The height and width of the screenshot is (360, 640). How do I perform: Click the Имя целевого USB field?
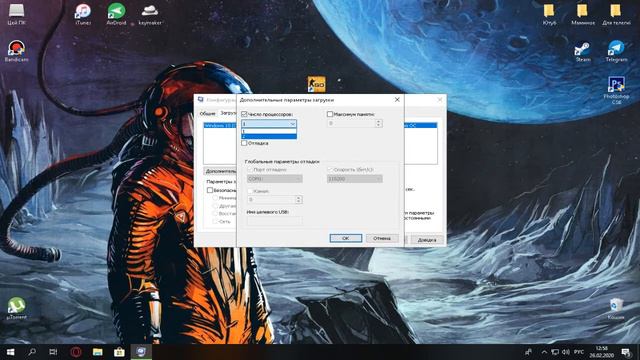(x=275, y=221)
